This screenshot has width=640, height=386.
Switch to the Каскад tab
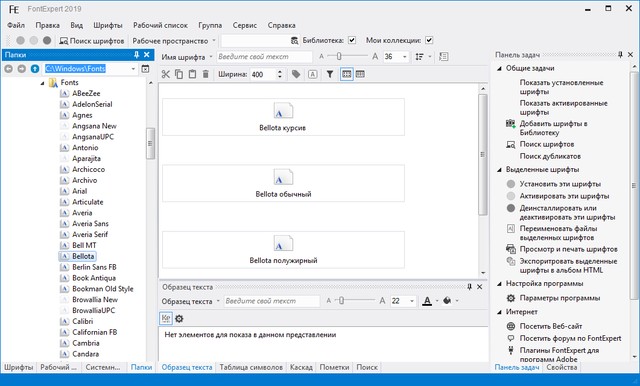301,367
